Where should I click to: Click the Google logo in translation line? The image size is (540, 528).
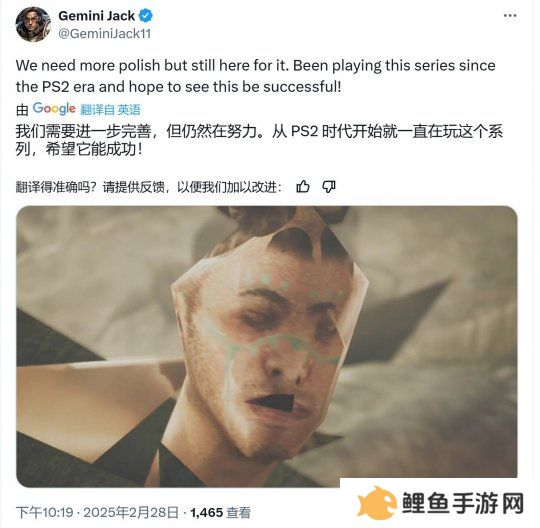(54, 109)
